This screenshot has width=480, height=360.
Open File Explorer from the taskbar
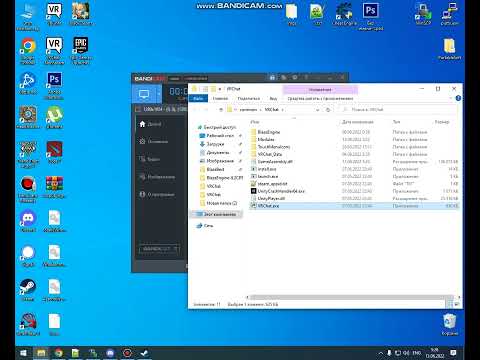[x=41, y=353]
